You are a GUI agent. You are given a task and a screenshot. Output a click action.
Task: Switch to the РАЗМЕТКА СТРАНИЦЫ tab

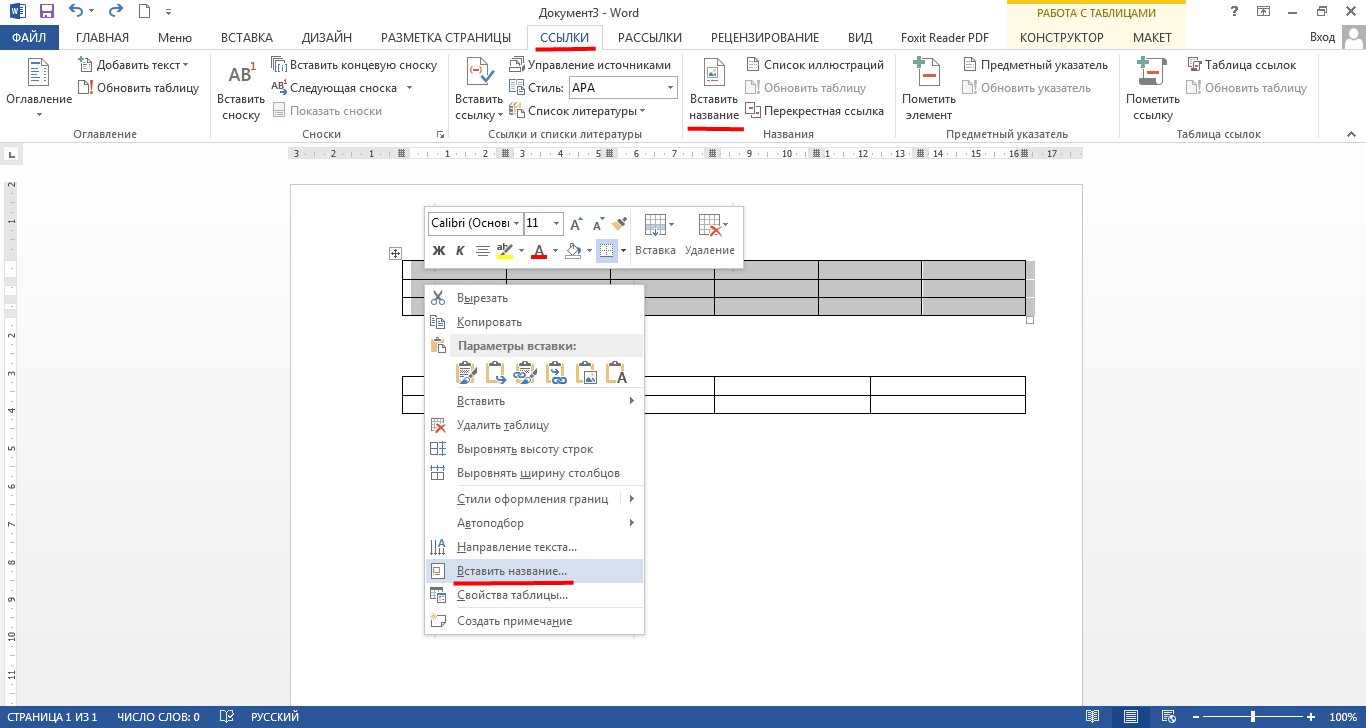pos(446,38)
